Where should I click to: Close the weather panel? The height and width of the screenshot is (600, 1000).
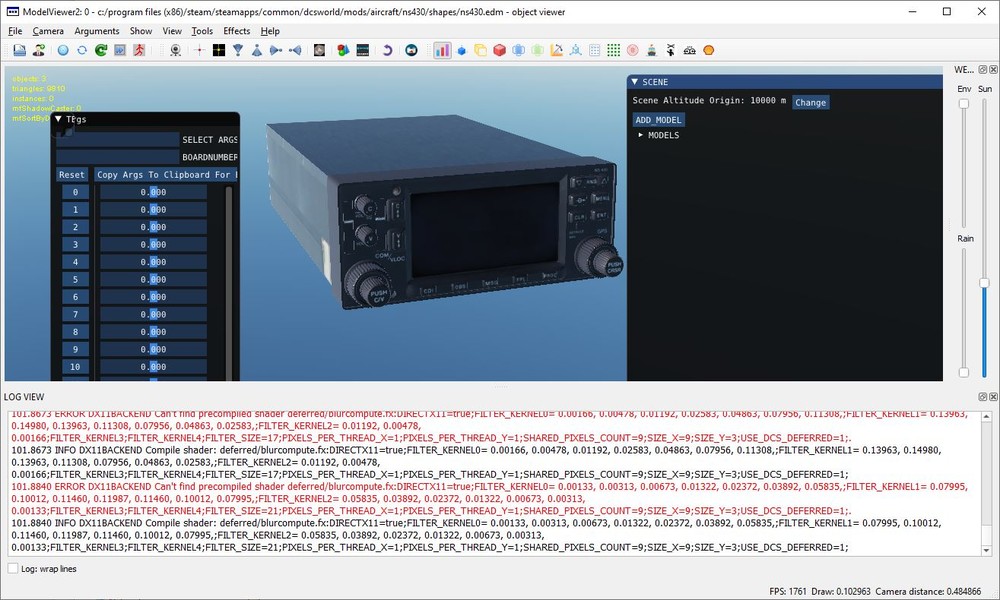993,70
